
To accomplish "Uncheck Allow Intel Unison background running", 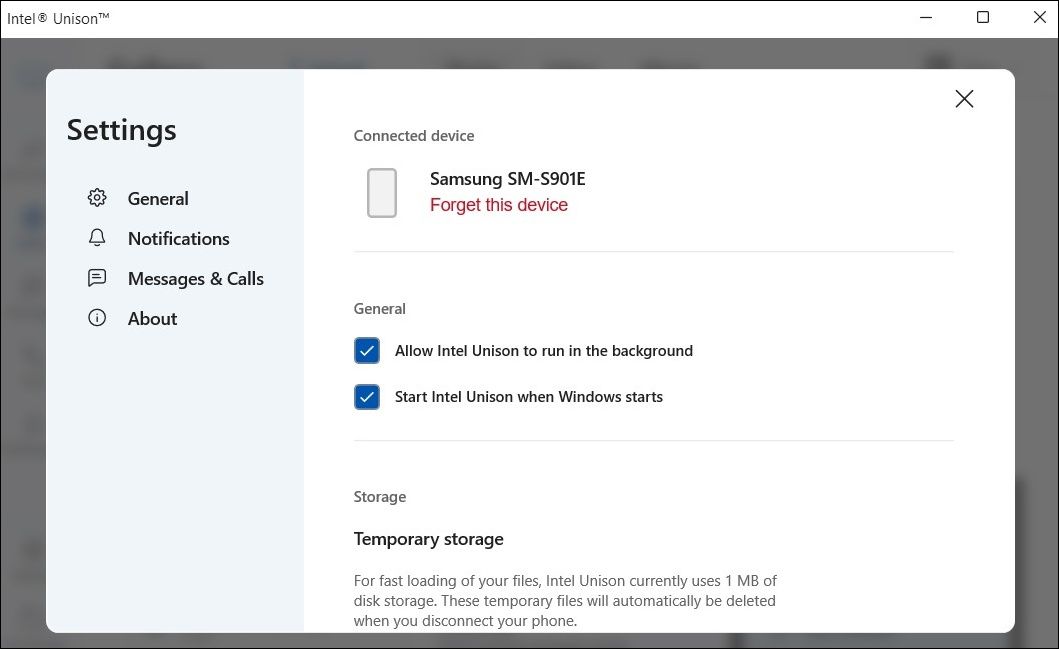I will (367, 351).
